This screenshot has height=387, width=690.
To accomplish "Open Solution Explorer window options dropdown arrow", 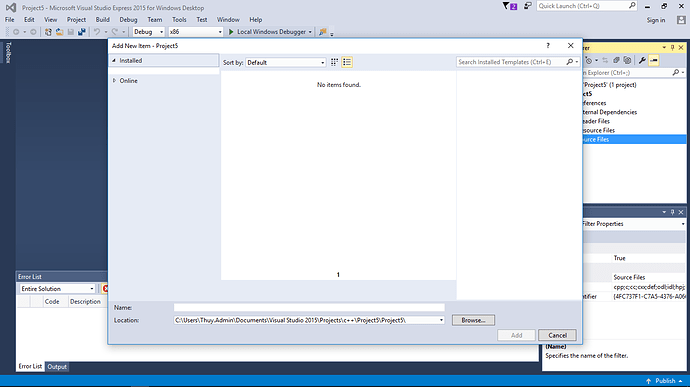I will coord(664,48).
